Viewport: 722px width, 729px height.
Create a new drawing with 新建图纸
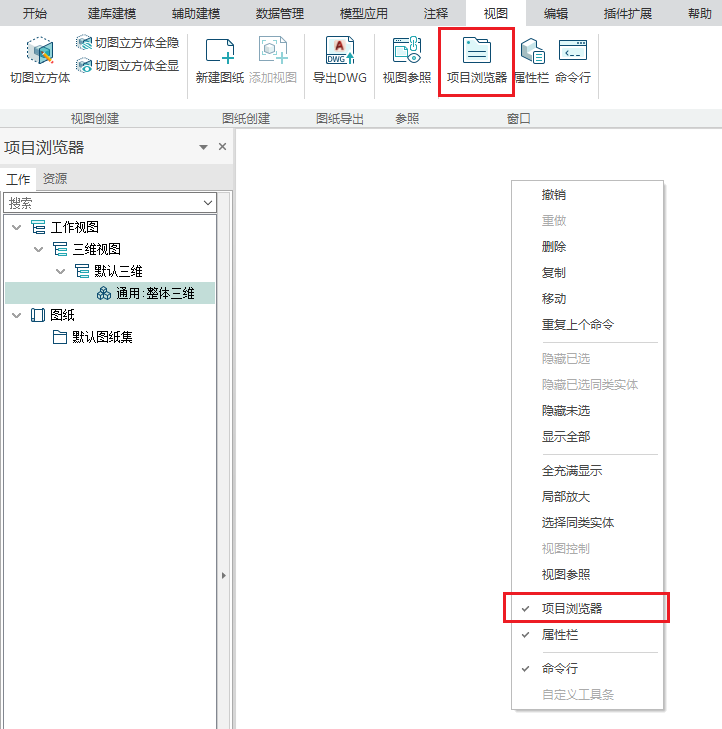tap(219, 60)
